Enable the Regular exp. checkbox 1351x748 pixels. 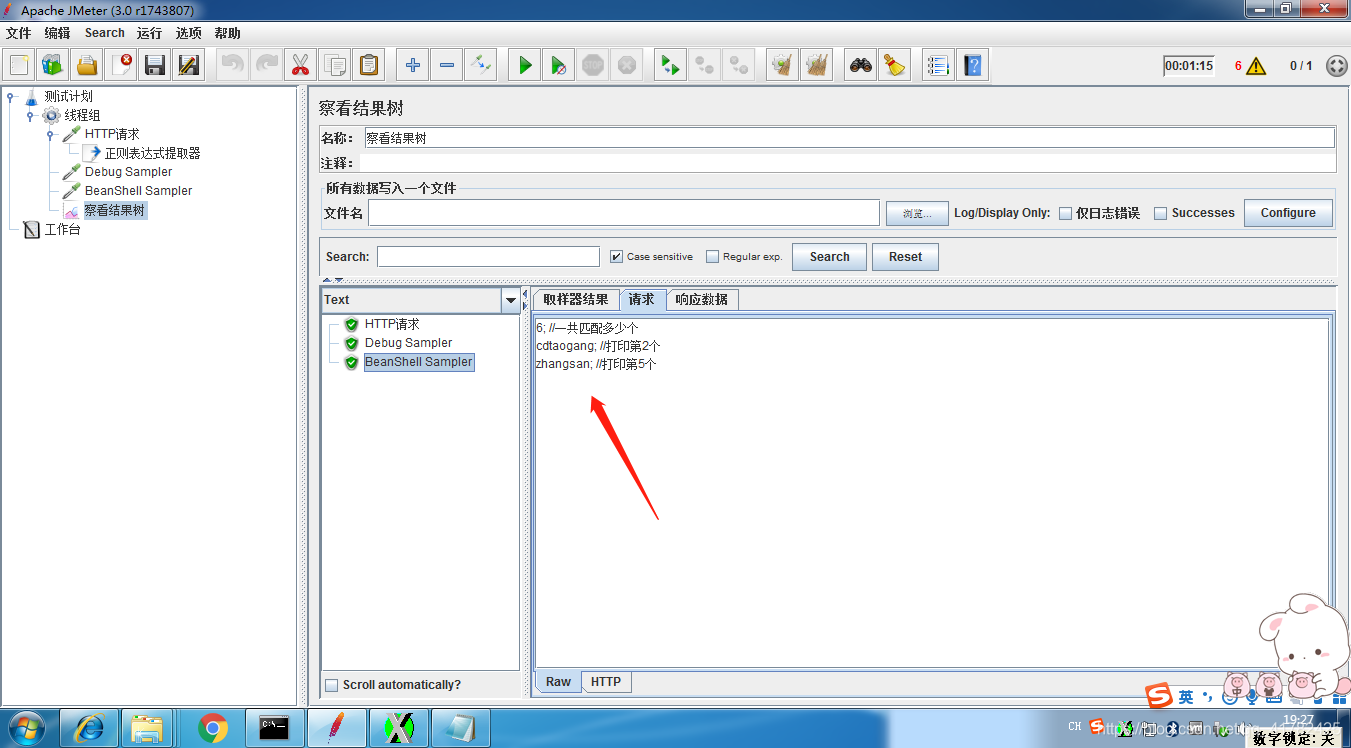tap(713, 257)
